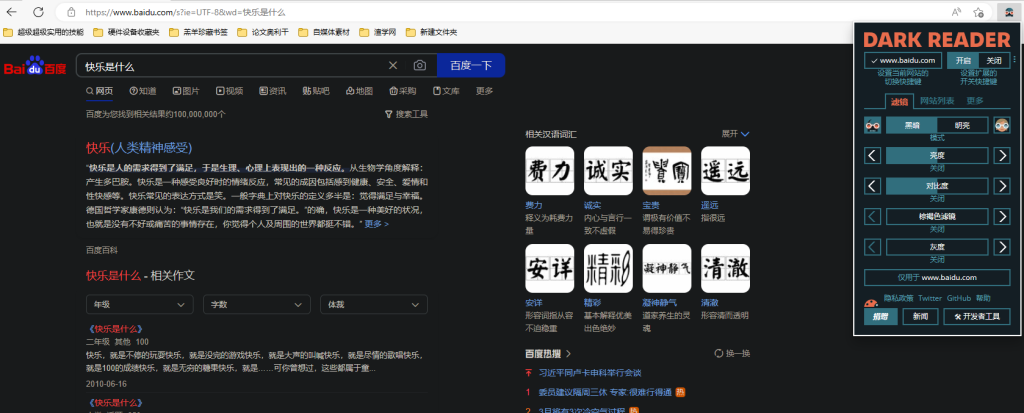Open the 年级 dropdown

click(x=140, y=305)
